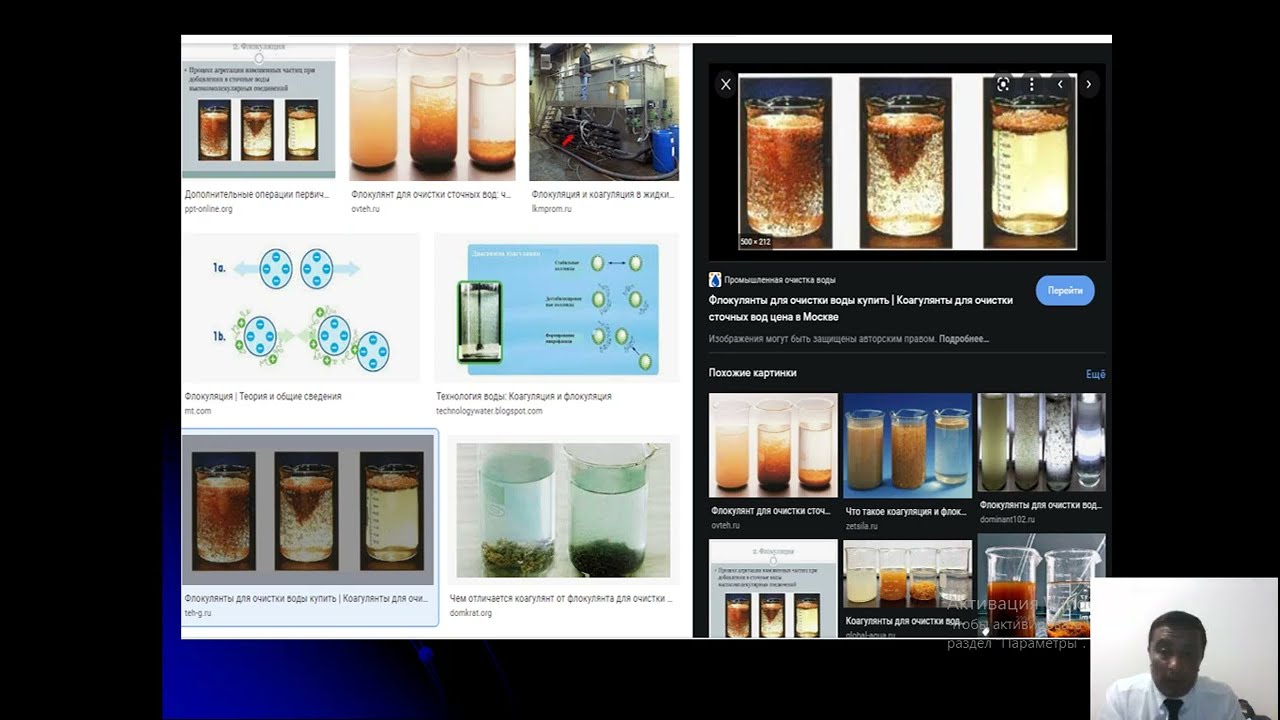Open similar slide image at panel bottom left
Viewport: 1280px width, 720px height.
coord(773,588)
